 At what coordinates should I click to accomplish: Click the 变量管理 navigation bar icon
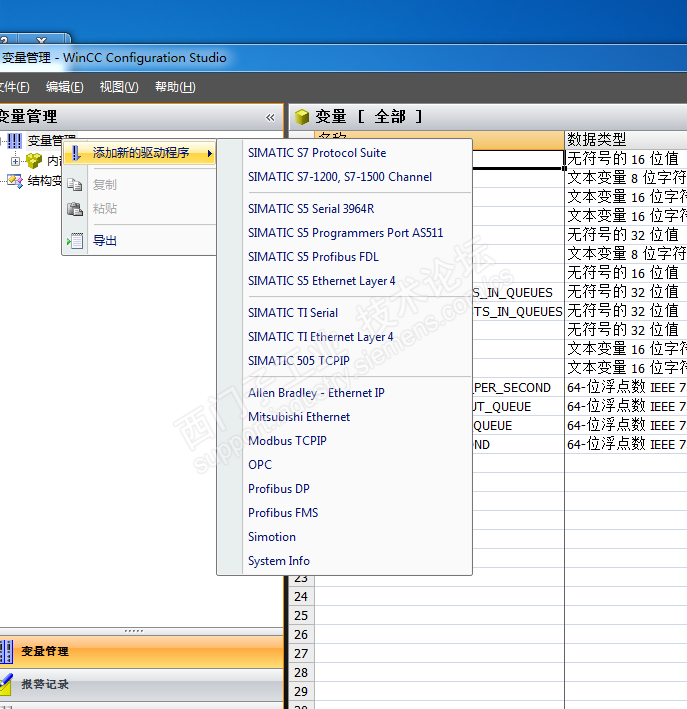coord(6,652)
